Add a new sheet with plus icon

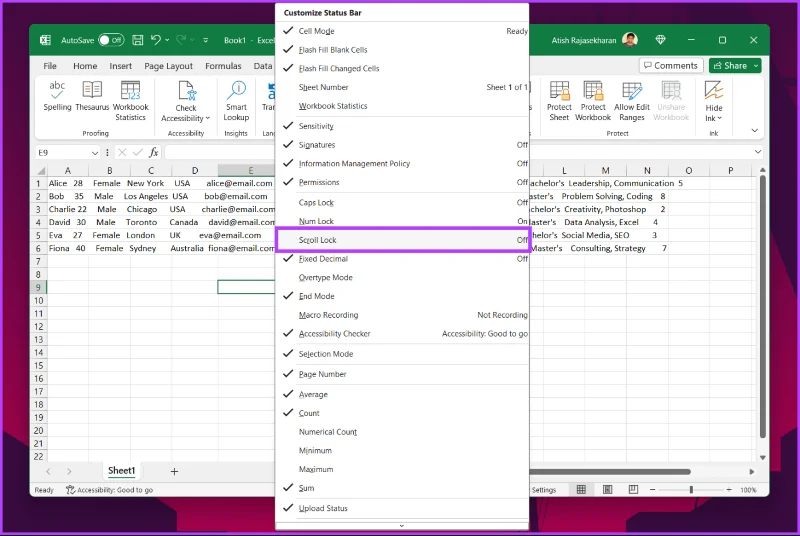tap(174, 471)
